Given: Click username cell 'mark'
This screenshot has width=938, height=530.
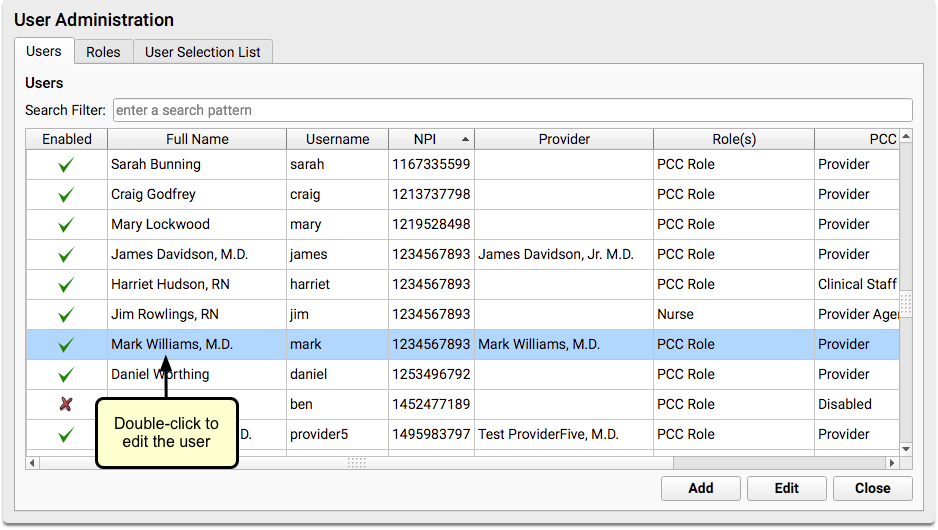Looking at the screenshot, I should (337, 344).
